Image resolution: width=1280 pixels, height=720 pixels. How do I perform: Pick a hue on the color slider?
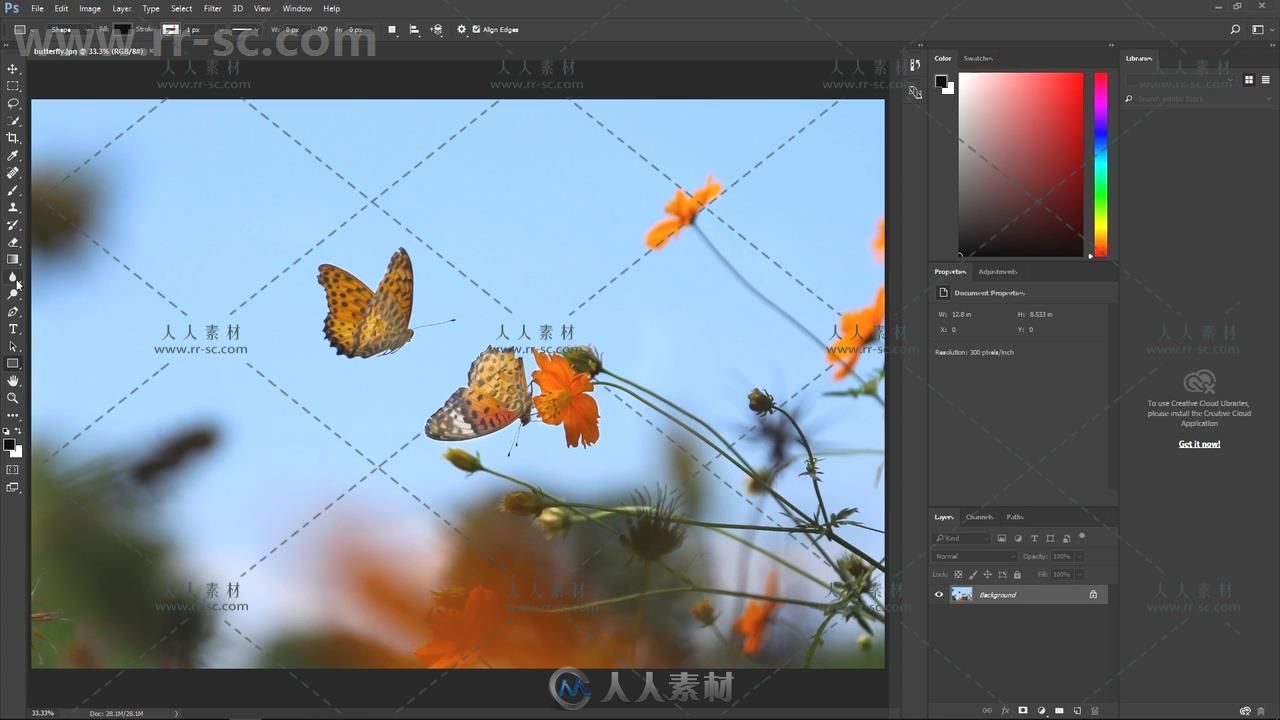pyautogui.click(x=1100, y=165)
